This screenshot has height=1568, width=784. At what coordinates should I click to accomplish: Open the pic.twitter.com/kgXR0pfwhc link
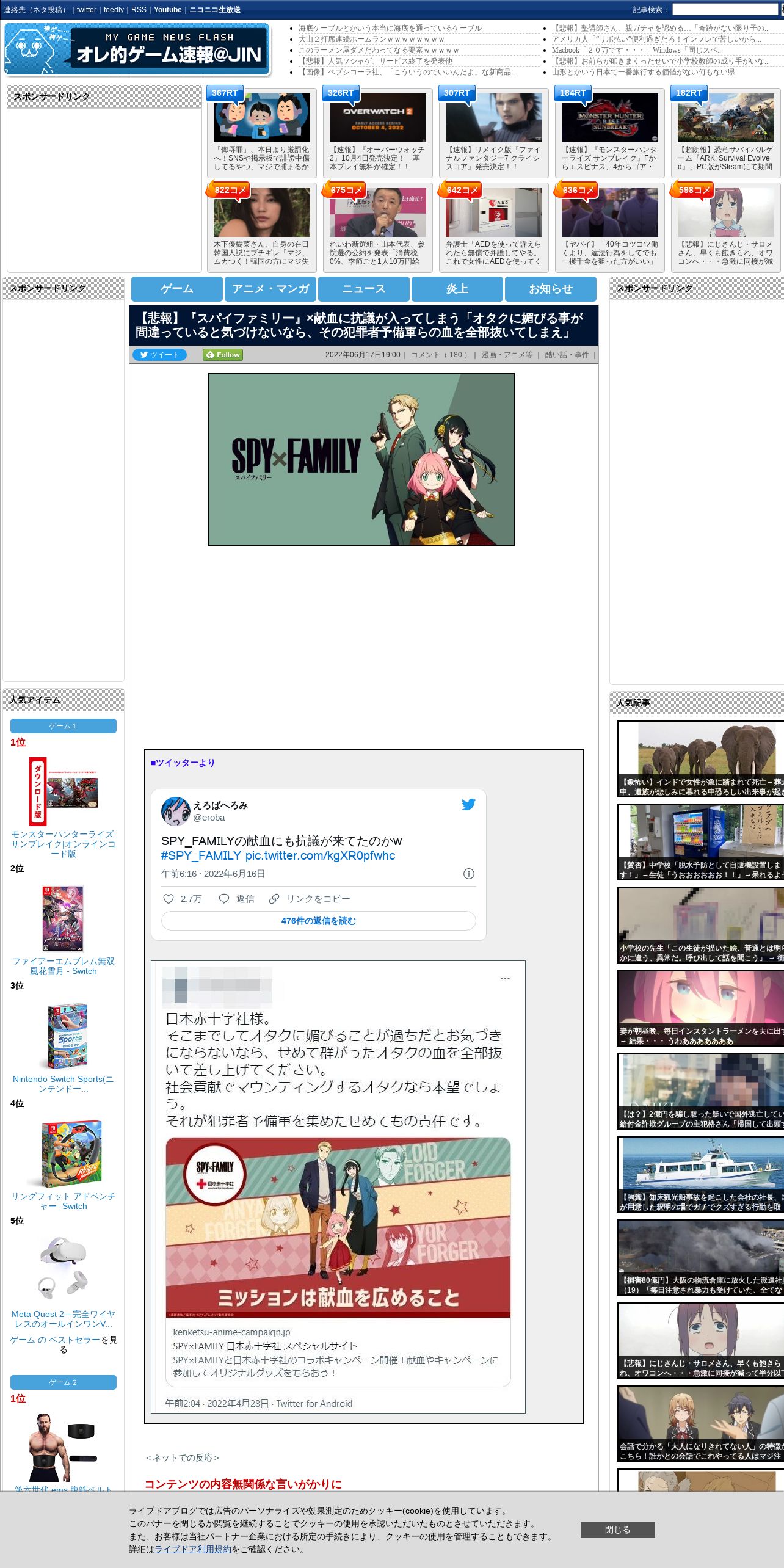(320, 855)
